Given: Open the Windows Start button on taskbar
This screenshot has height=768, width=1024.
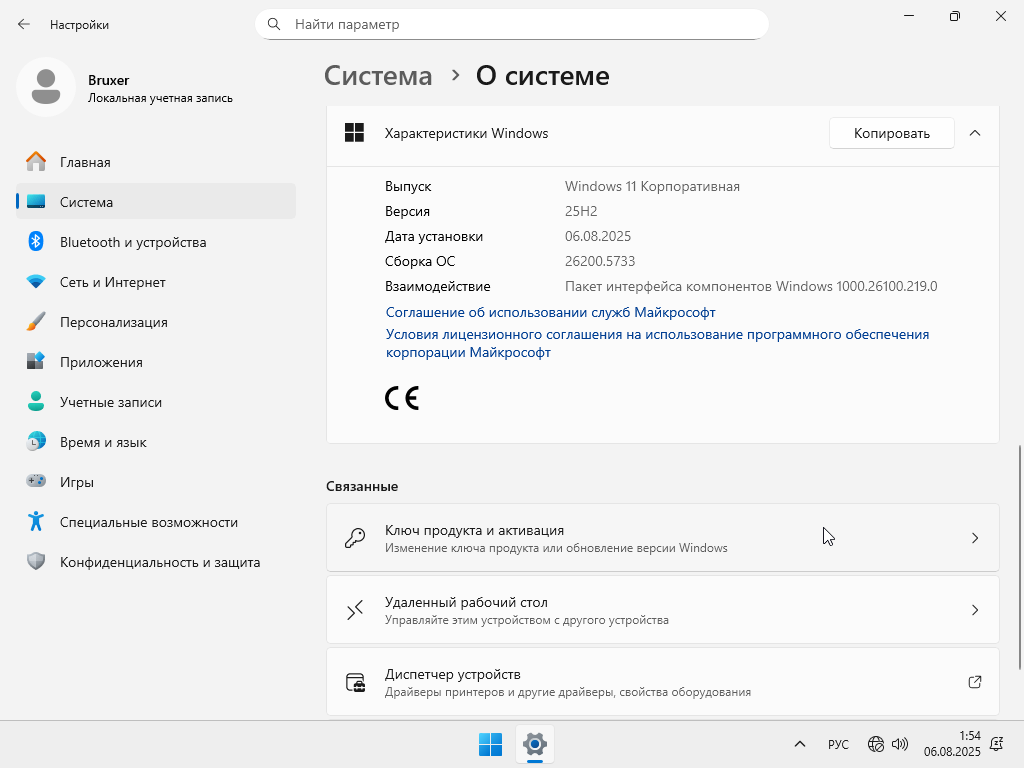Looking at the screenshot, I should click(490, 744).
